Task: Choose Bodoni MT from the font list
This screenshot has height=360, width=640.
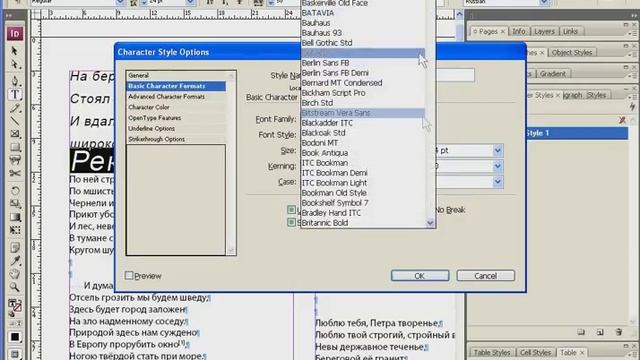Action: click(x=362, y=143)
